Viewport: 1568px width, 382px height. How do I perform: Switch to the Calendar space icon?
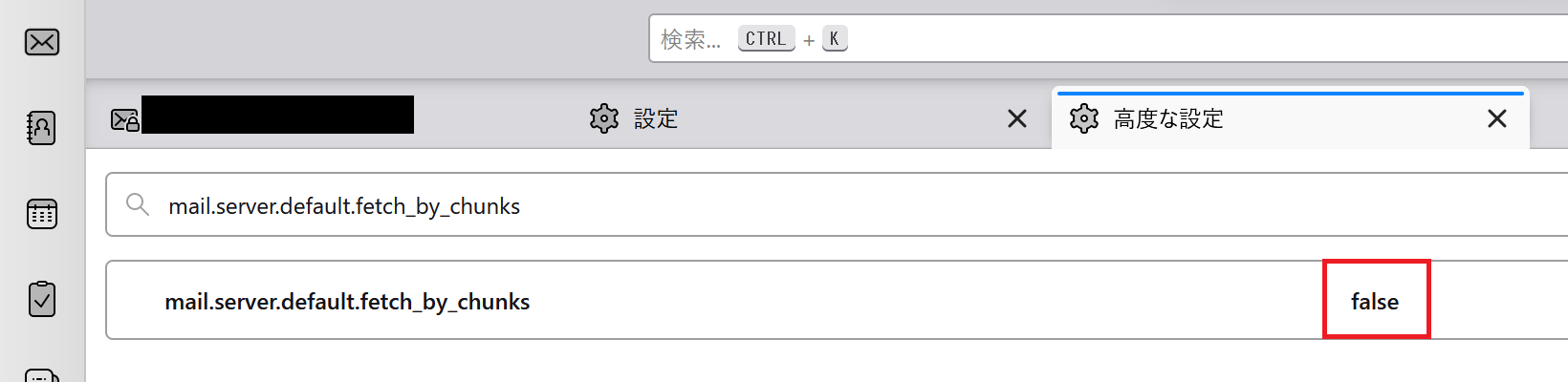pos(42,214)
